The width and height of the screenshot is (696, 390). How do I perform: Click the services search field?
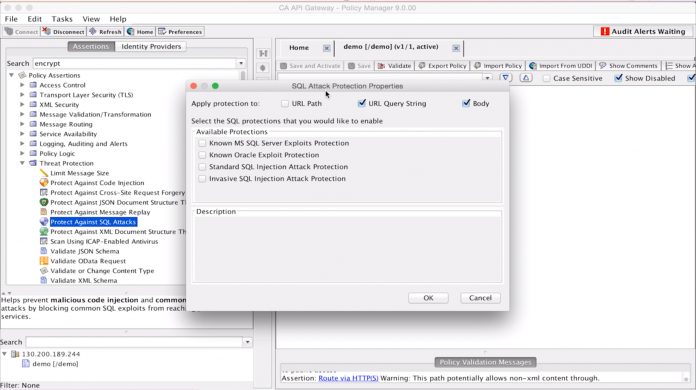(x=134, y=342)
